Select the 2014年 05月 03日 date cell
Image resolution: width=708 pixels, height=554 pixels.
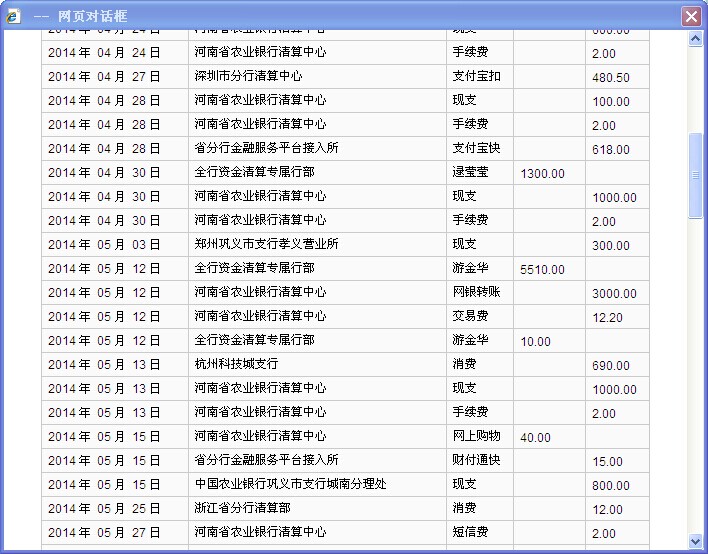[104, 244]
